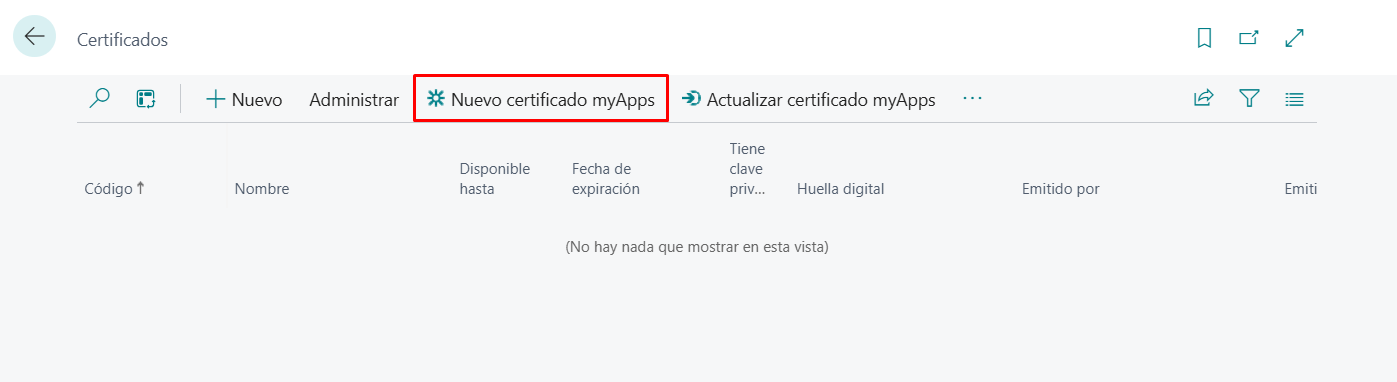Open the search magnifier icon
This screenshot has width=1397, height=382.
99,99
